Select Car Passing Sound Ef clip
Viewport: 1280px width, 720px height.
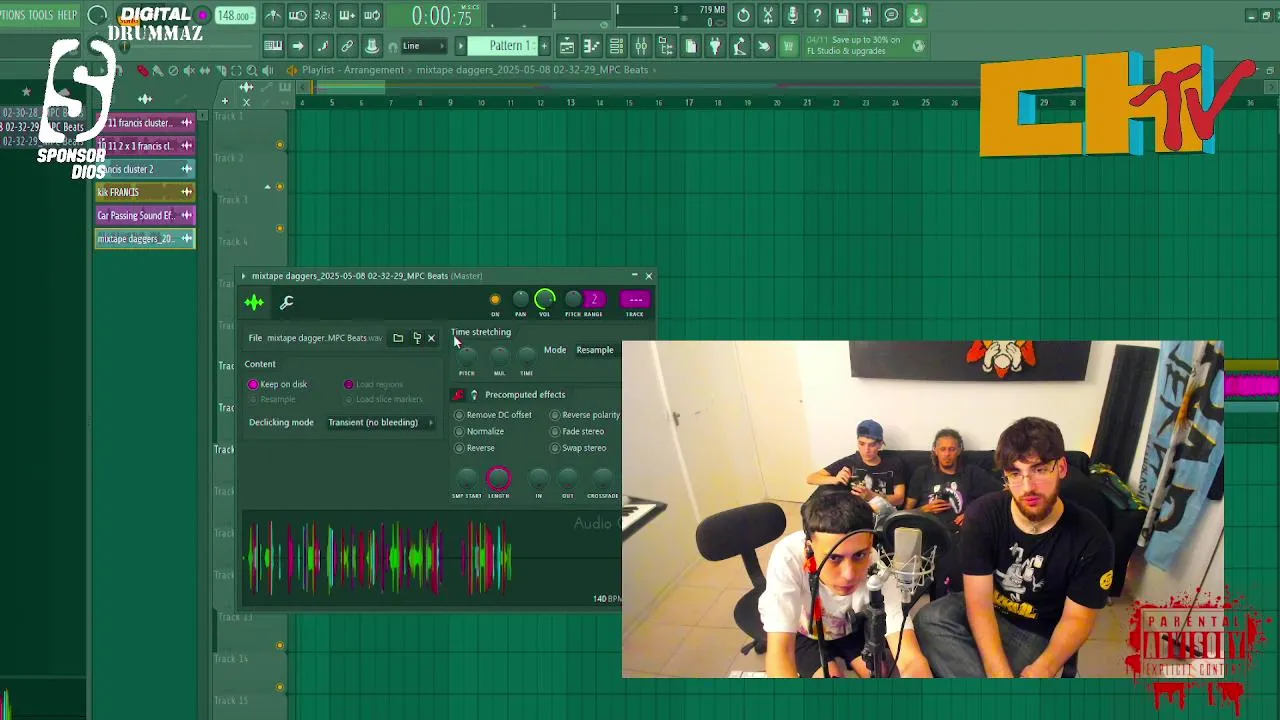pos(145,215)
